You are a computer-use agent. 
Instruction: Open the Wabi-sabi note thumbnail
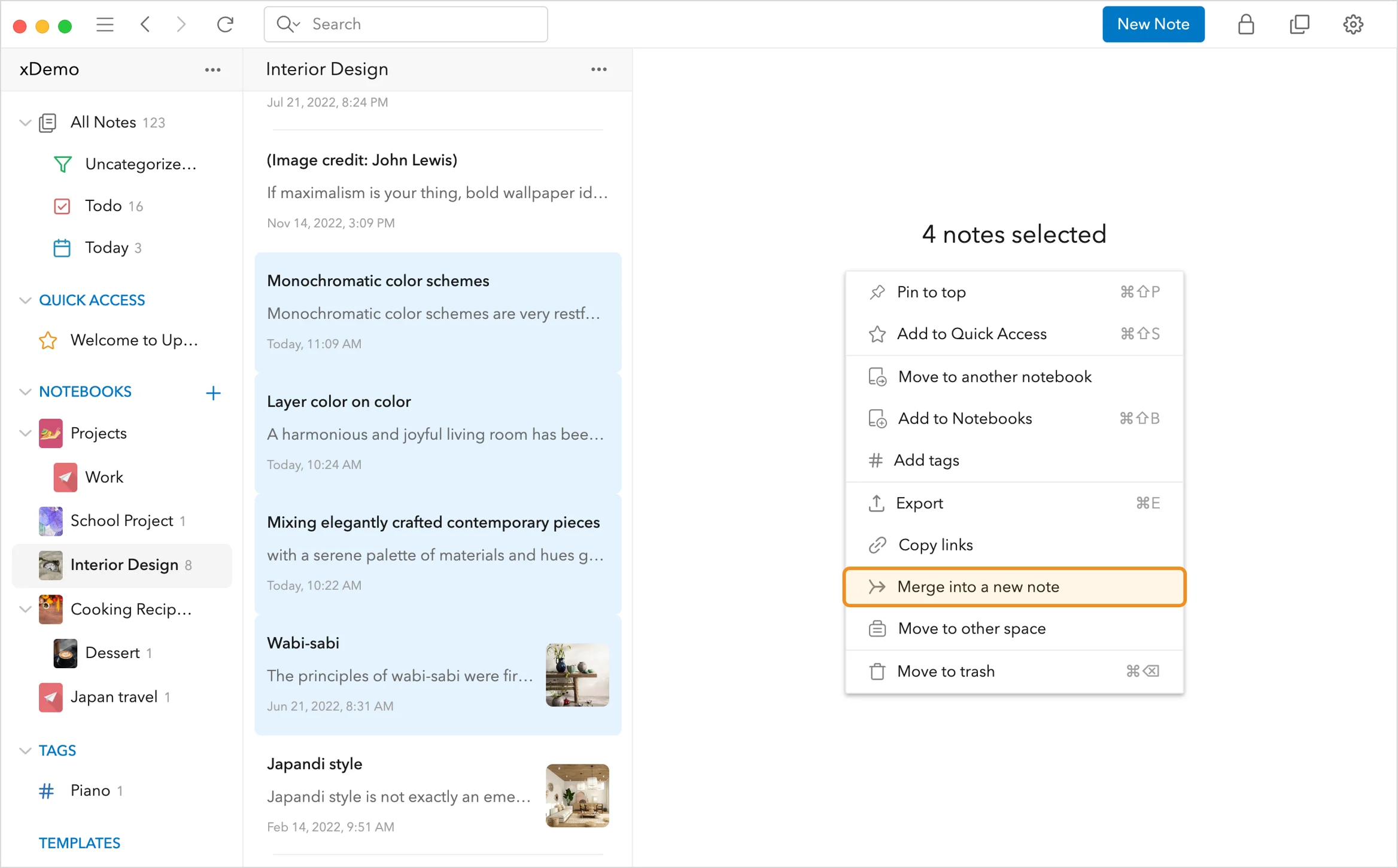pyautogui.click(x=577, y=675)
